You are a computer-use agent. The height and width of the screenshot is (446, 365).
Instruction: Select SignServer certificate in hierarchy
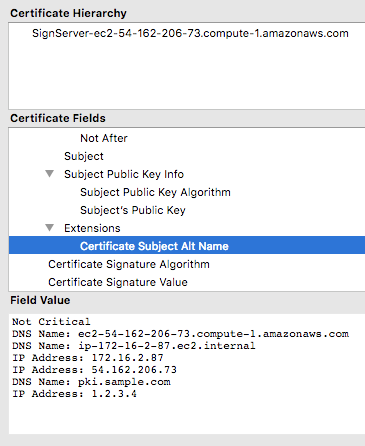[x=190, y=33]
